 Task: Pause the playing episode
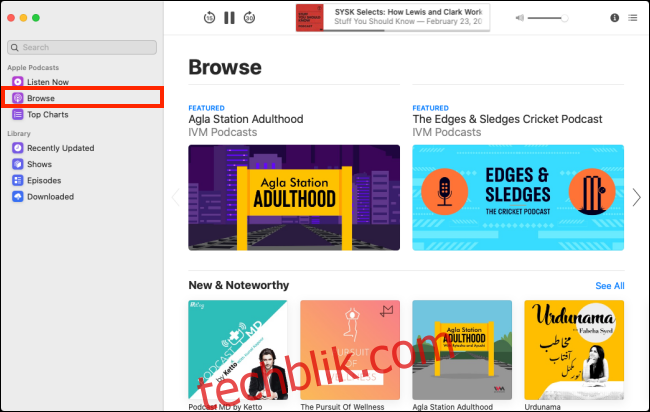point(229,18)
